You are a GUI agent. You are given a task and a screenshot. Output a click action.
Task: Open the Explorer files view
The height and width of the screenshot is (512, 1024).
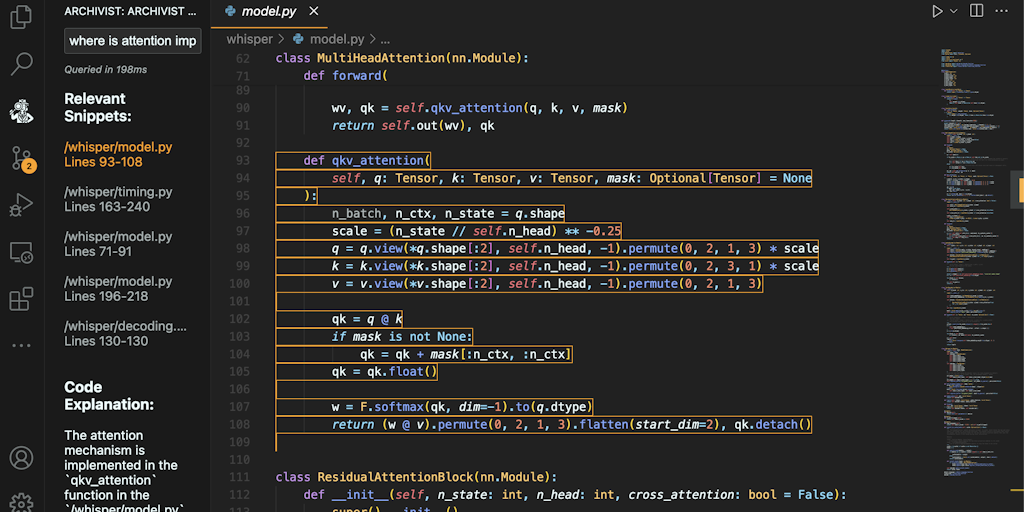point(21,19)
